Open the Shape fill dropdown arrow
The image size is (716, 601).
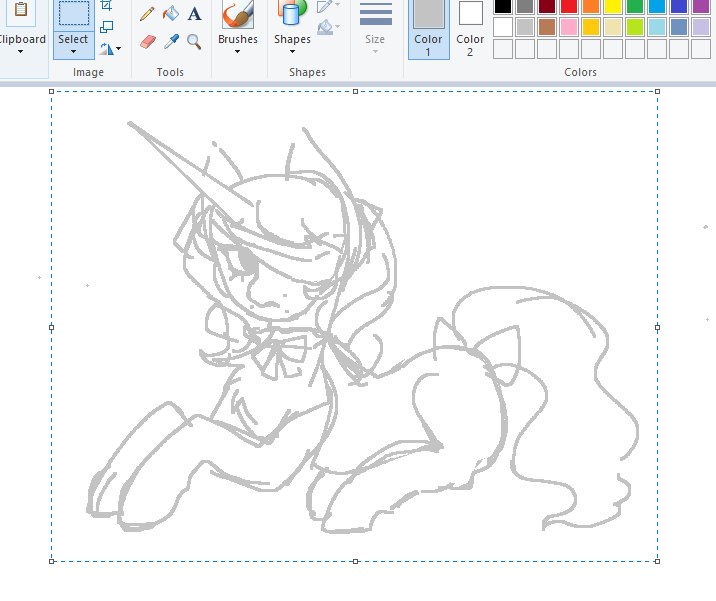click(337, 27)
